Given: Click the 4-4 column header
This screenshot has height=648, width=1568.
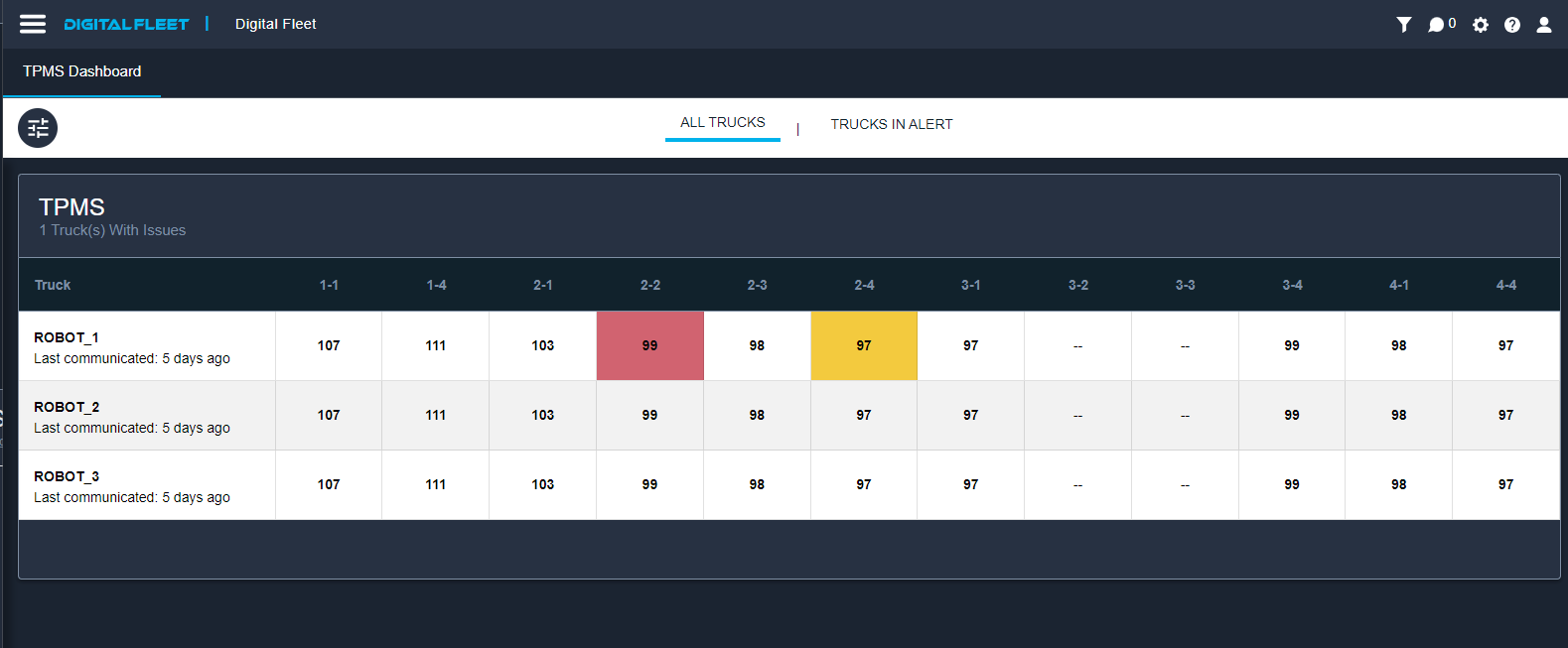Looking at the screenshot, I should click(x=1505, y=285).
